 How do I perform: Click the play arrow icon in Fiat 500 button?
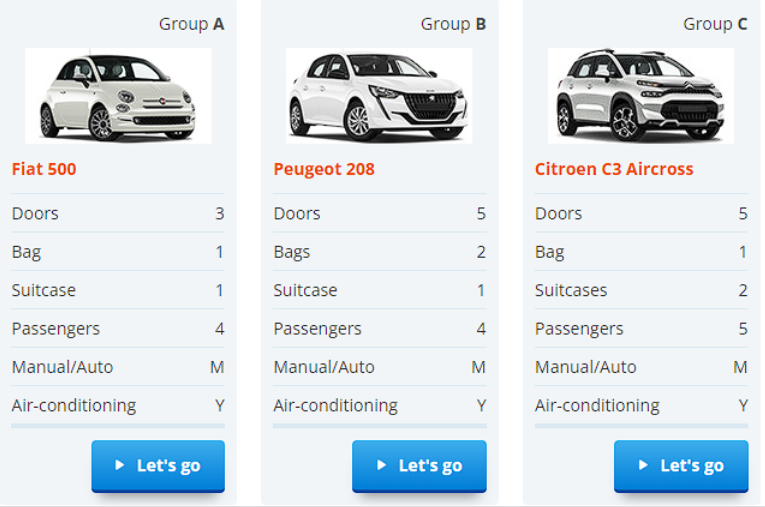tap(120, 465)
